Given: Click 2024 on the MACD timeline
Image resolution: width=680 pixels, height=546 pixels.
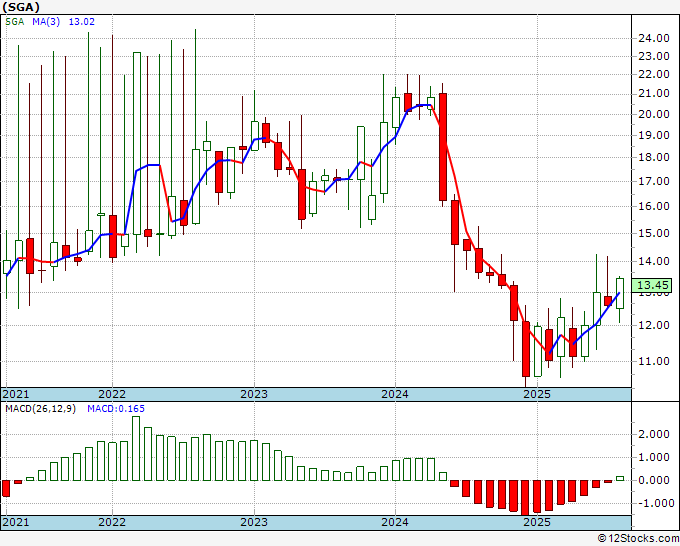Looking at the screenshot, I should point(395,522).
